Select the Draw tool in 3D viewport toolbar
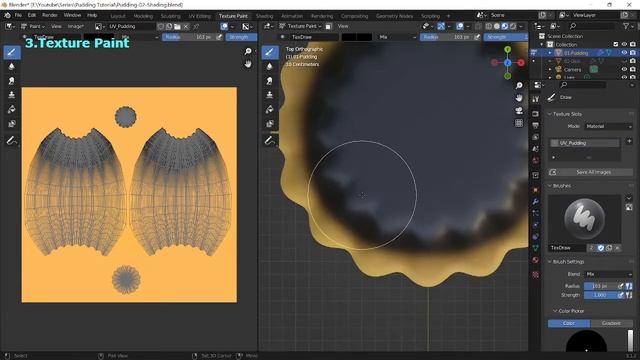640x360 pixels. click(x=269, y=52)
